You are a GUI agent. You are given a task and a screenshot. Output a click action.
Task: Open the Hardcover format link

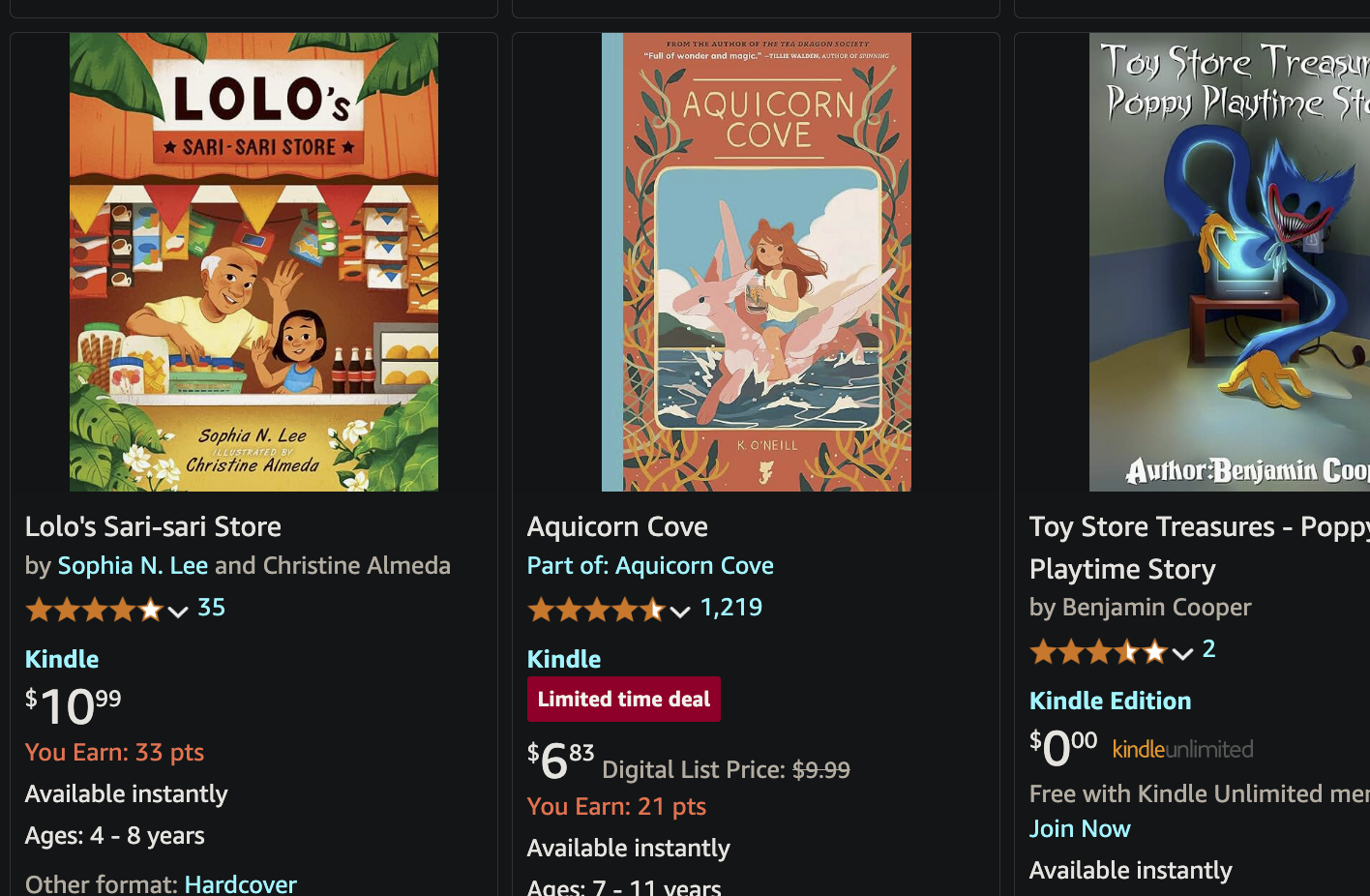(x=240, y=883)
